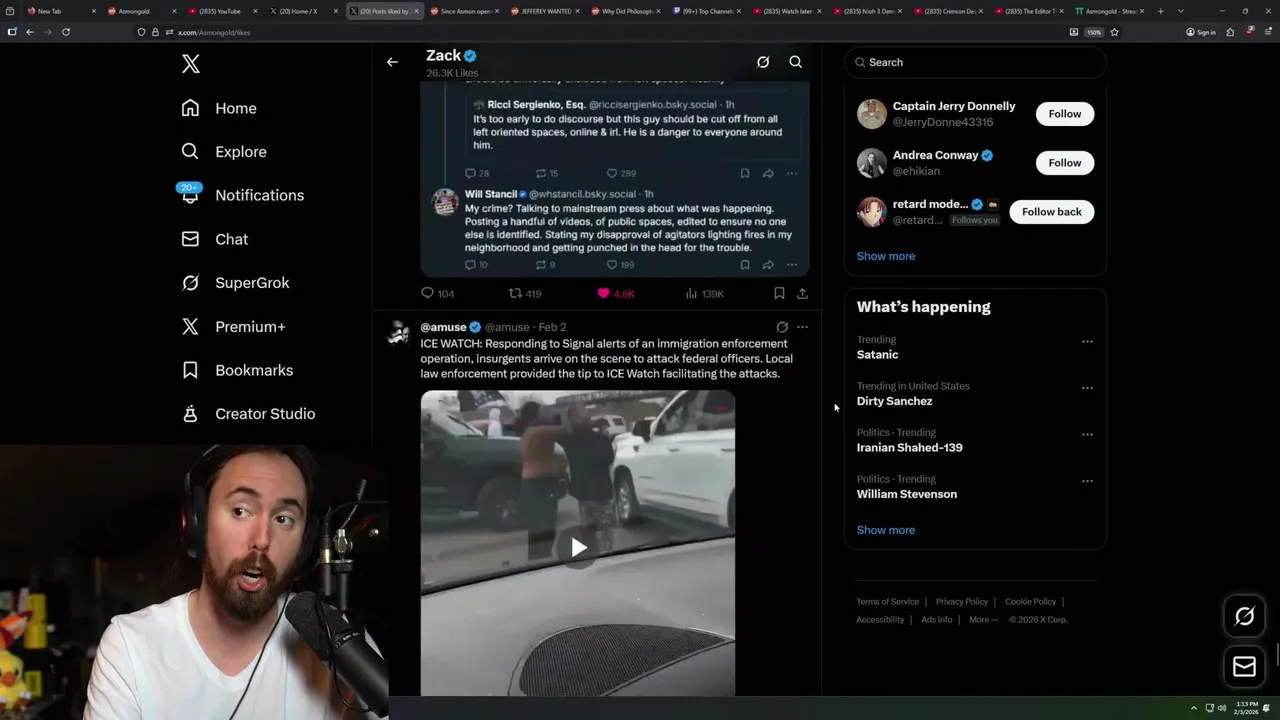Click the back arrow beside Zack
Viewport: 1280px width, 720px height.
[x=392, y=62]
